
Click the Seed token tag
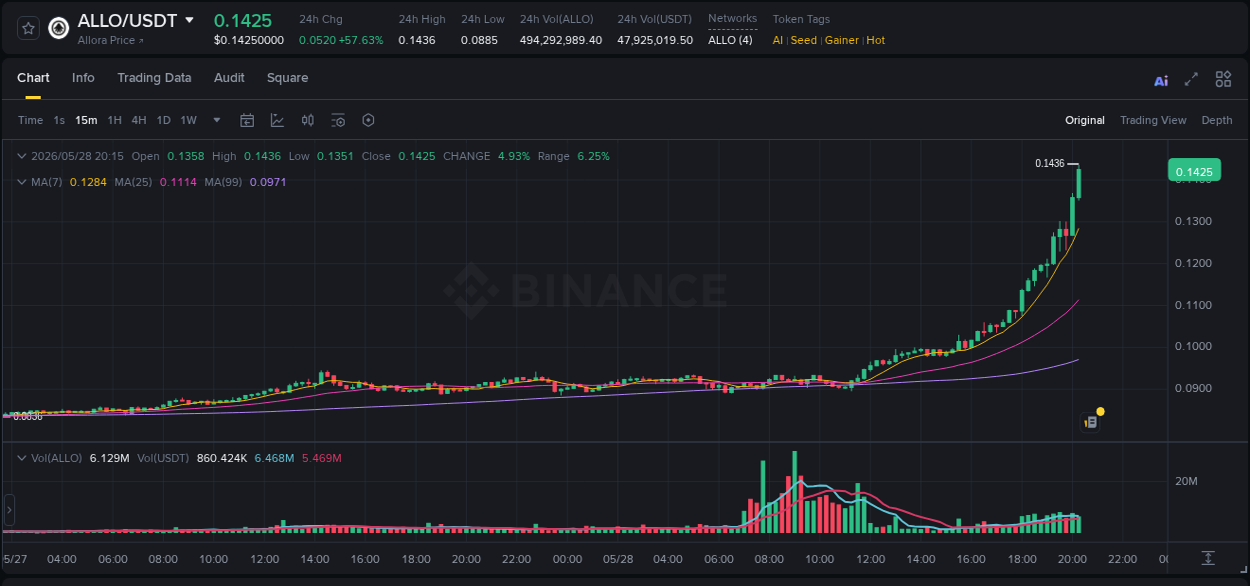(804, 40)
